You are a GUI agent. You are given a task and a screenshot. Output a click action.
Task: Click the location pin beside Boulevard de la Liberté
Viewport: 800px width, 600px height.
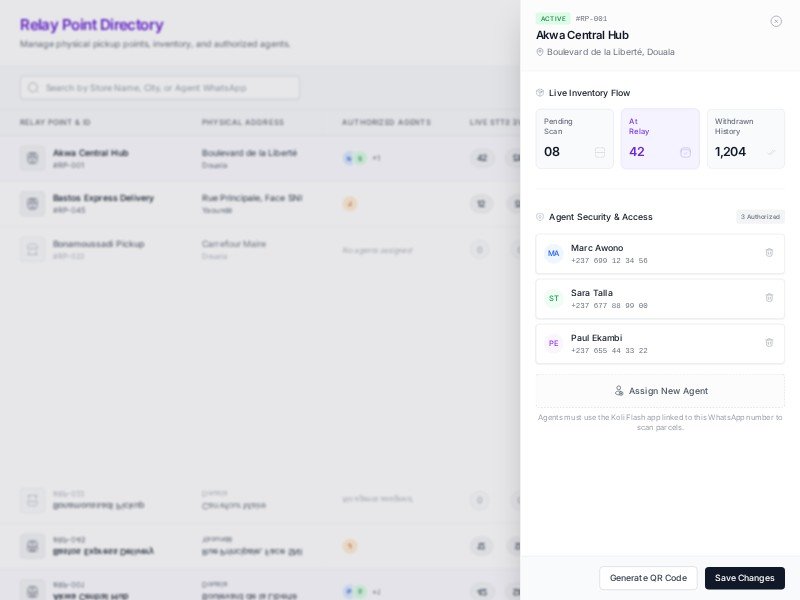point(540,51)
